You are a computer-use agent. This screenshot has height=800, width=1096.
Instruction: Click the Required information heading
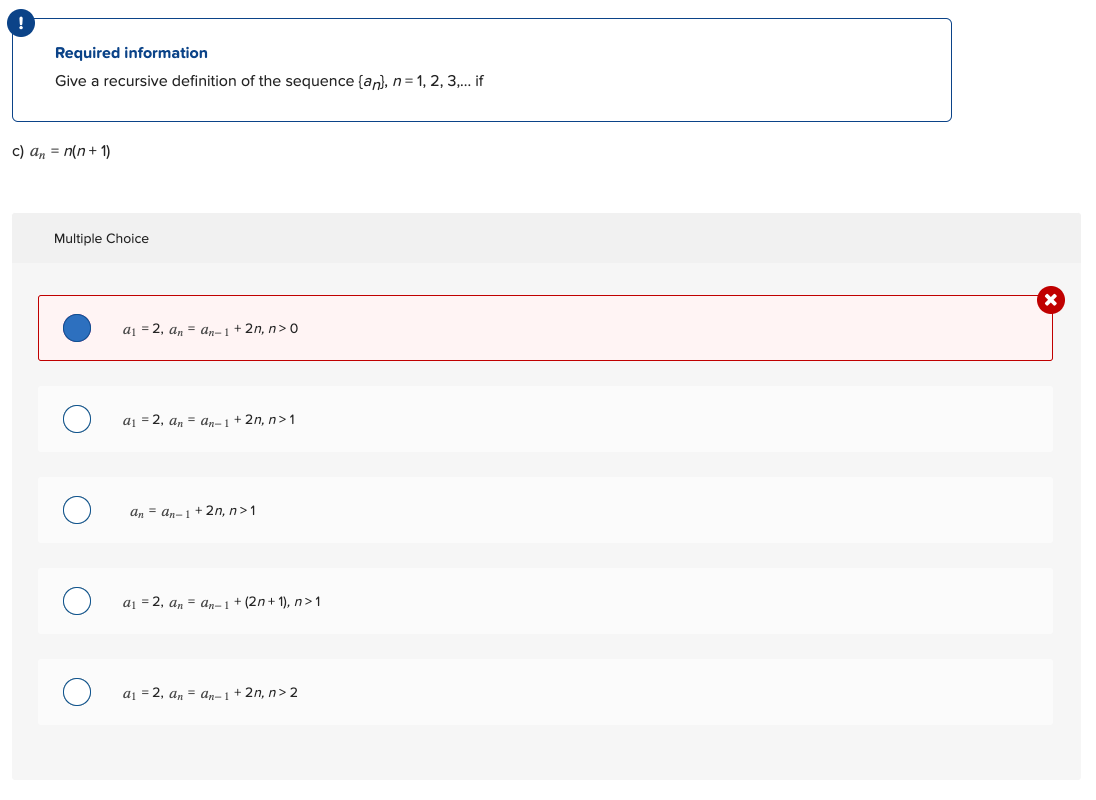[x=131, y=52]
